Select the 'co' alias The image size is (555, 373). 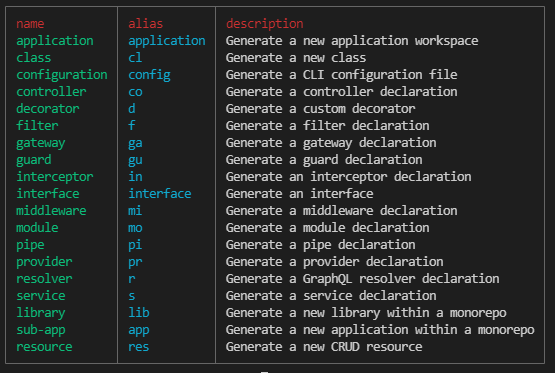click(135, 92)
